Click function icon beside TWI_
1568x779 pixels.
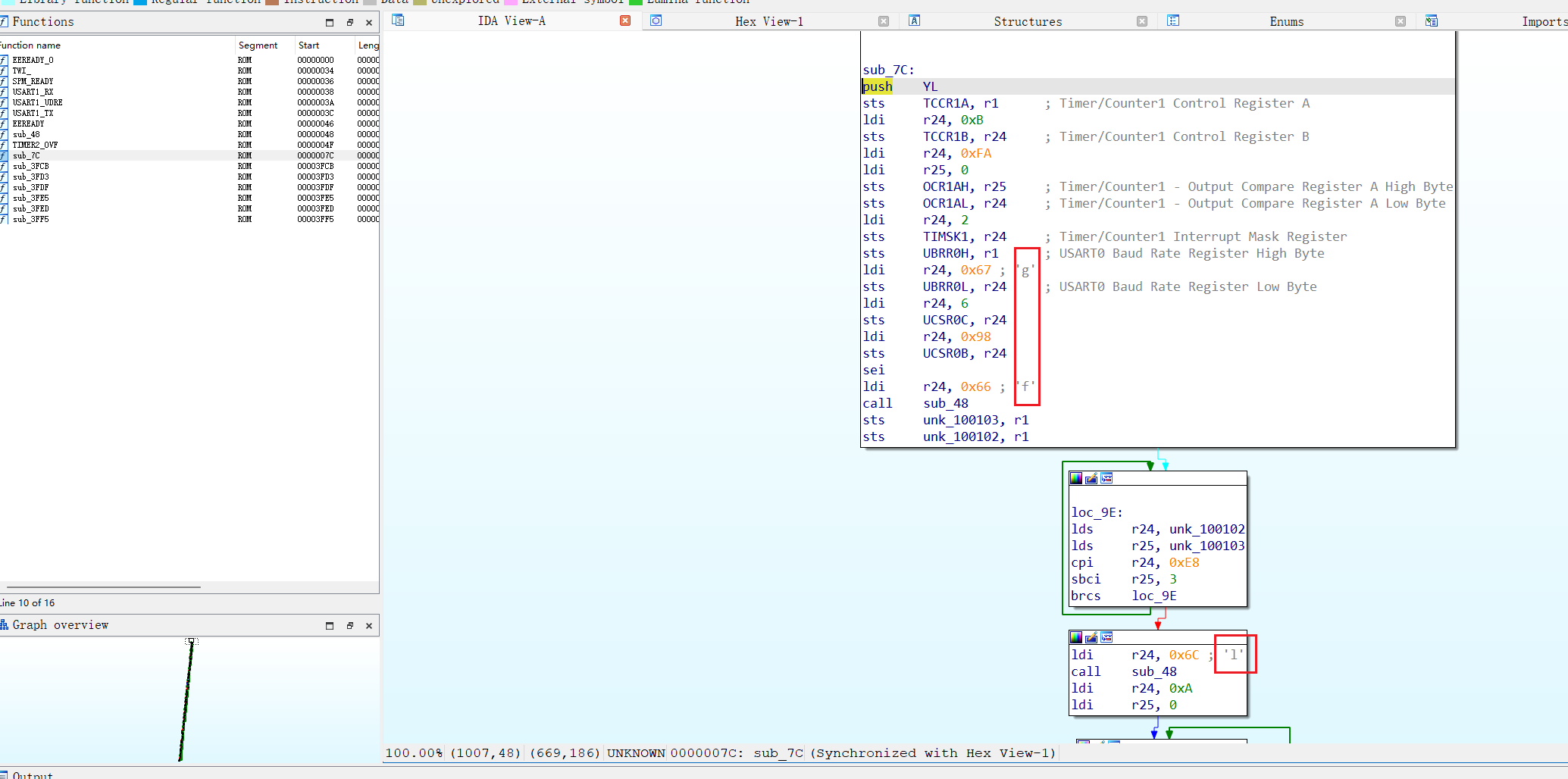[x=4, y=70]
